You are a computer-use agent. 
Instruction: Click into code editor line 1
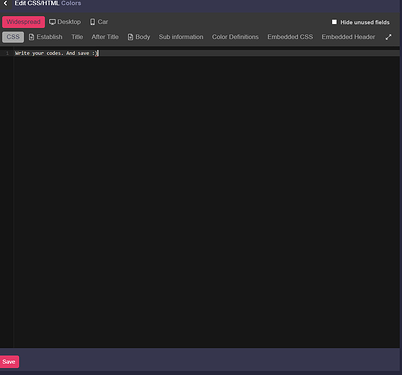click(207, 53)
